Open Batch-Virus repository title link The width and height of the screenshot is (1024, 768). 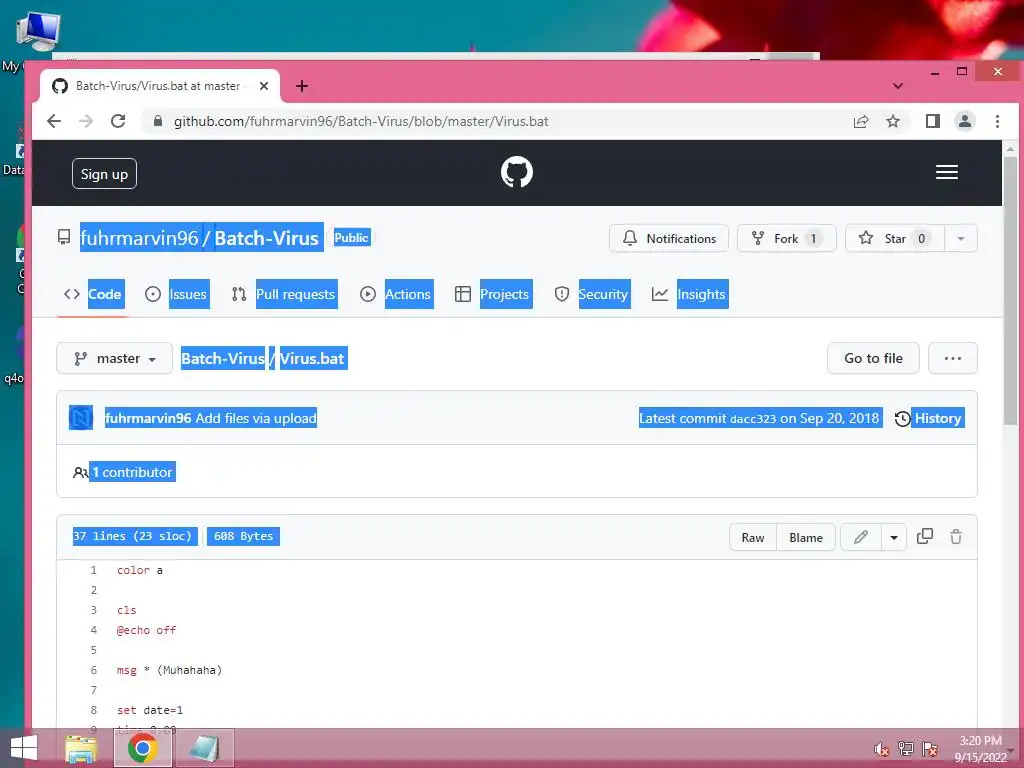266,238
